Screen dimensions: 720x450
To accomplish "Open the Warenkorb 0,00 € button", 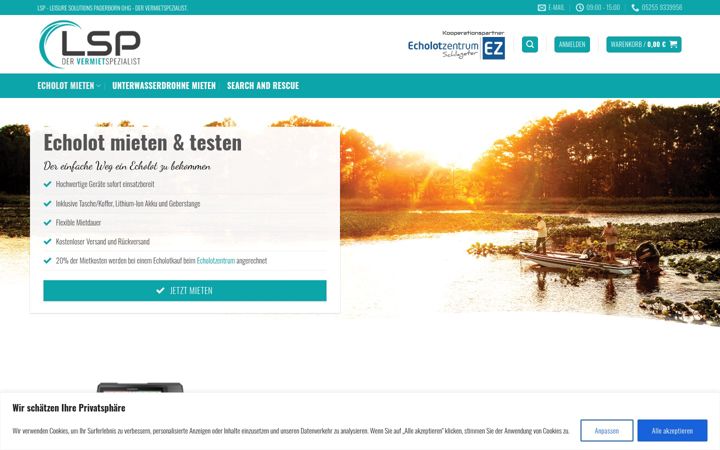I will pyautogui.click(x=643, y=45).
